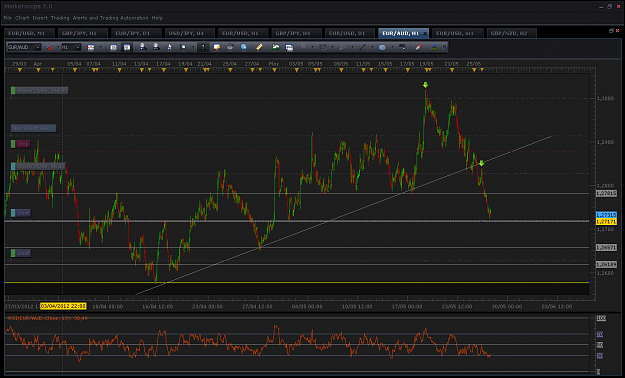The height and width of the screenshot is (378, 625).
Task: Click the green arrow marker on trendline
Action: coord(482,163)
